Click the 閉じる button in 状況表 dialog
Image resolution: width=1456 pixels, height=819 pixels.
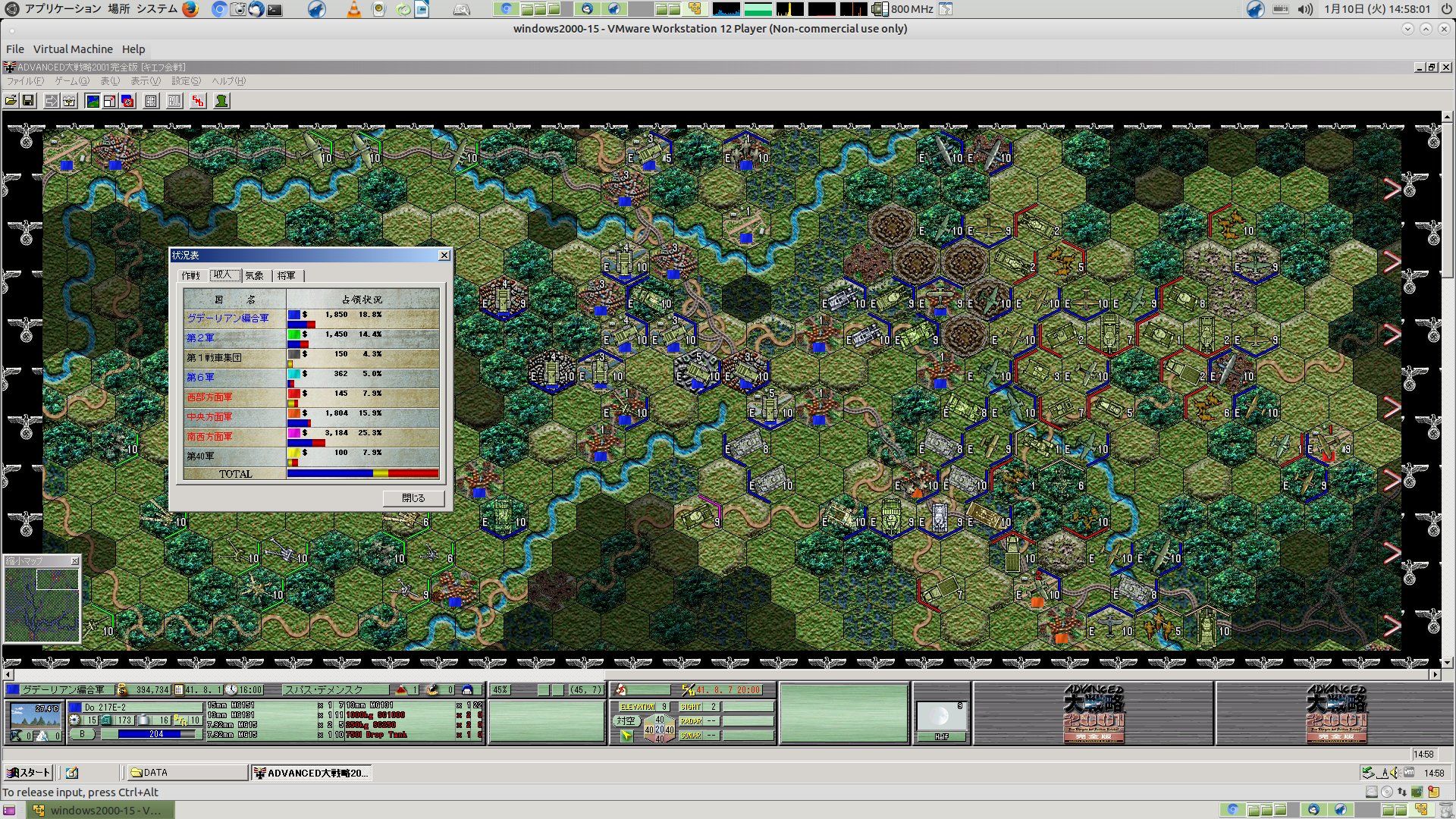point(413,498)
